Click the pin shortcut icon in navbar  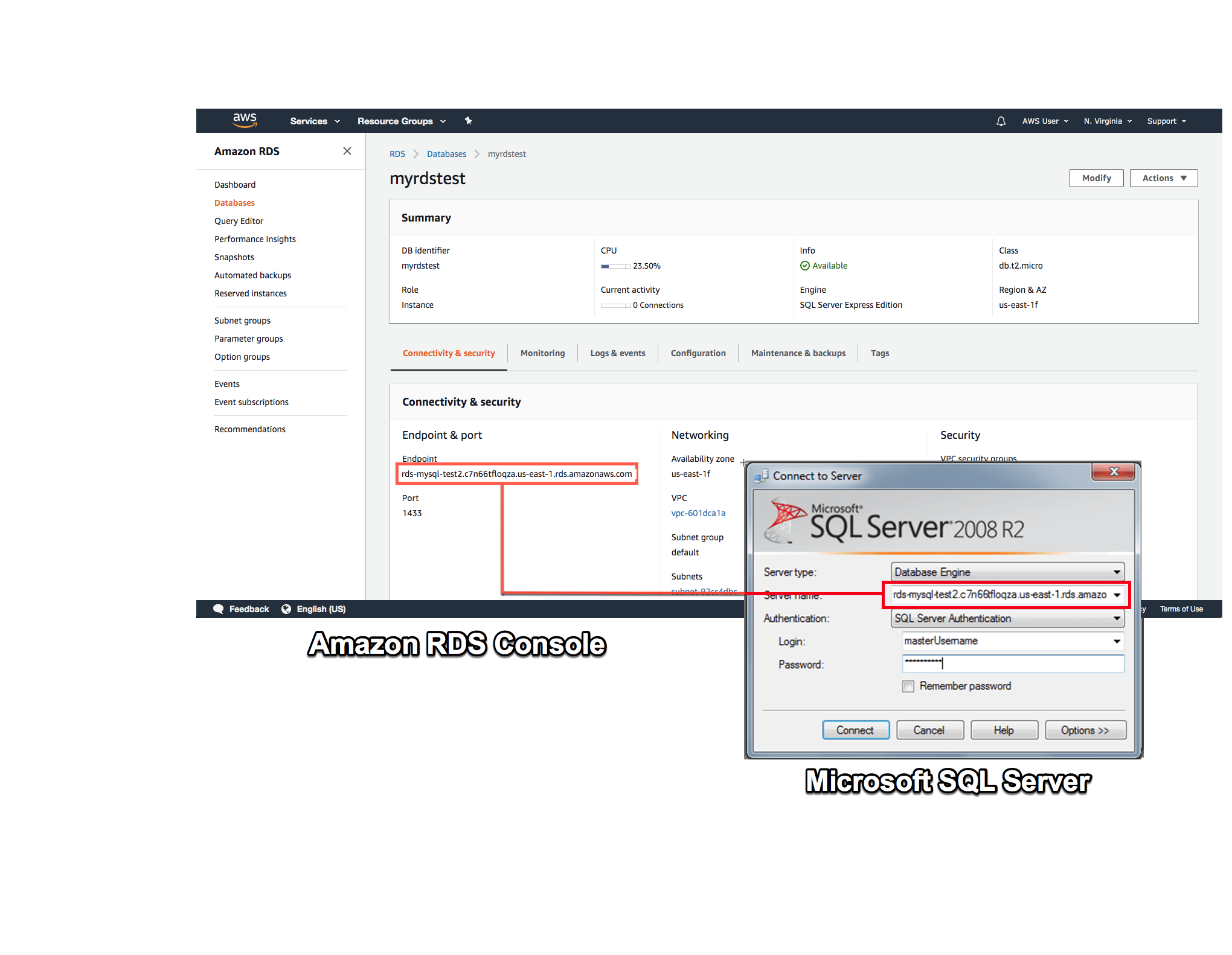(x=468, y=121)
